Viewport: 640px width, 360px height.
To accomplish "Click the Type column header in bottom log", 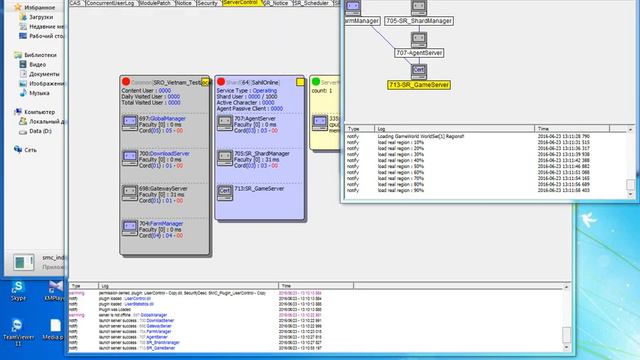I will 83,286.
